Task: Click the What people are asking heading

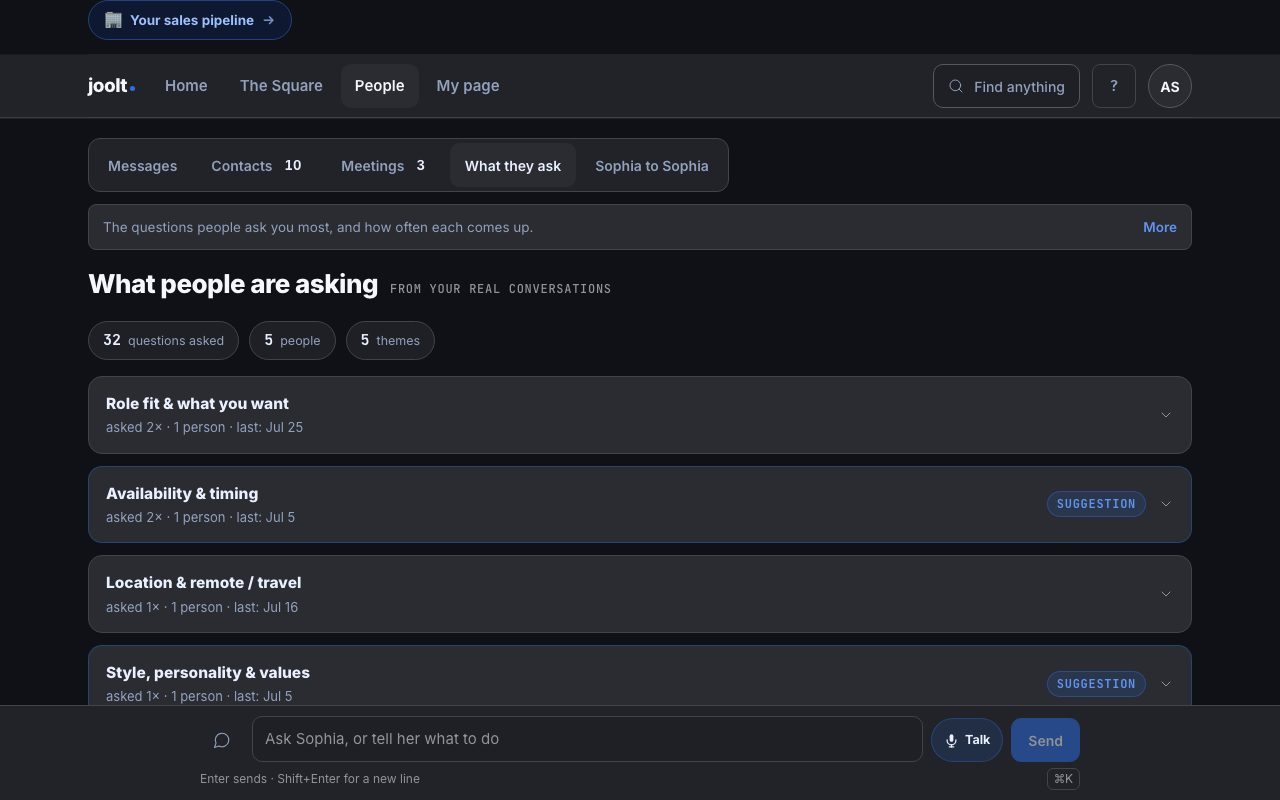Action: pyautogui.click(x=233, y=284)
